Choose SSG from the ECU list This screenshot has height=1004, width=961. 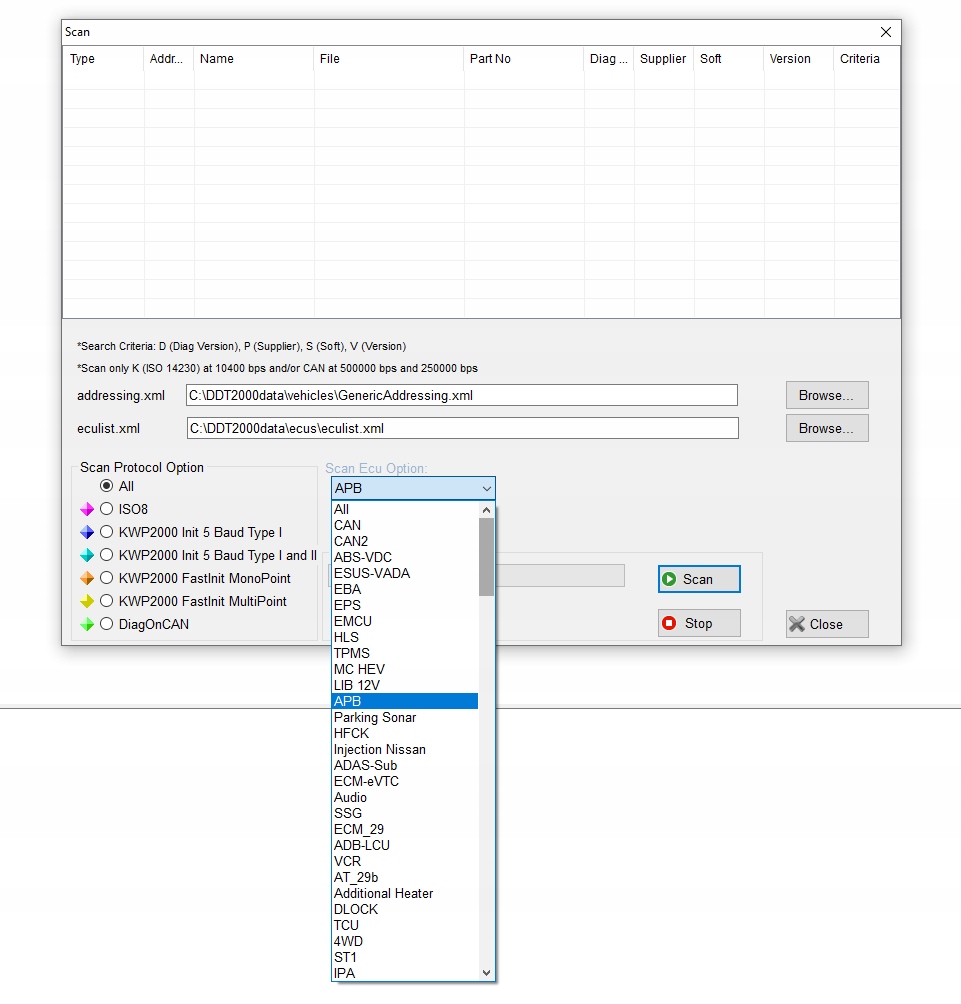(405, 814)
